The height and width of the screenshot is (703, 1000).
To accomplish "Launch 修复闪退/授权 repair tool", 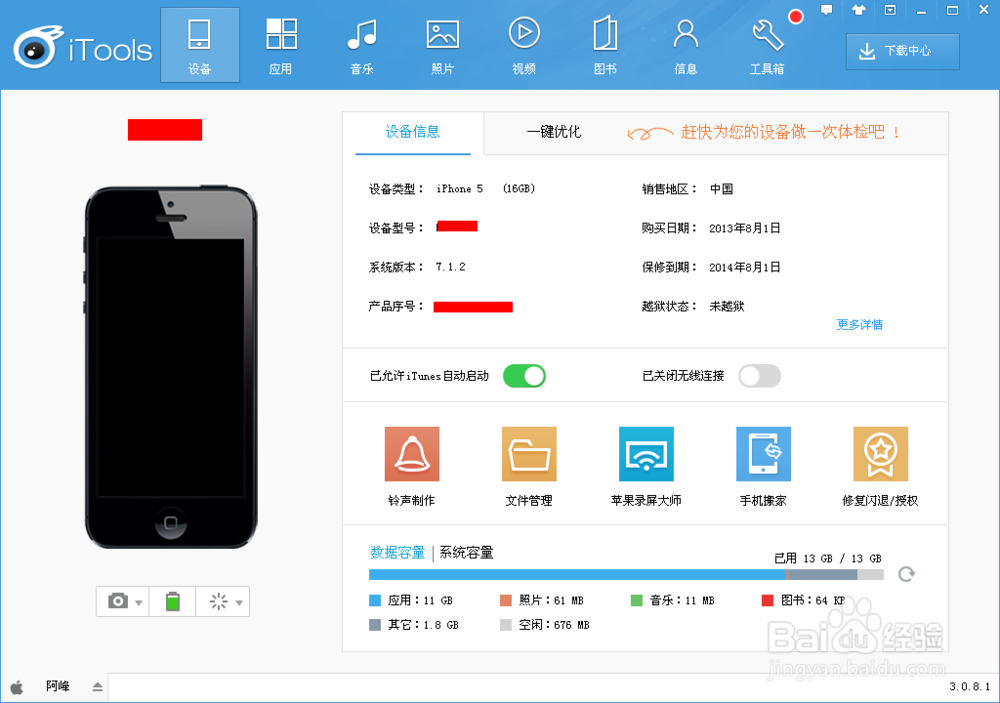I will [881, 466].
